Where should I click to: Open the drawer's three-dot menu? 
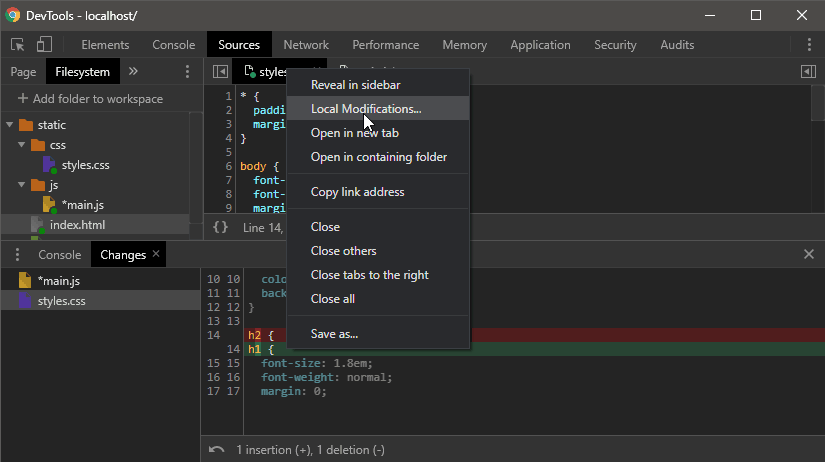coord(17,255)
